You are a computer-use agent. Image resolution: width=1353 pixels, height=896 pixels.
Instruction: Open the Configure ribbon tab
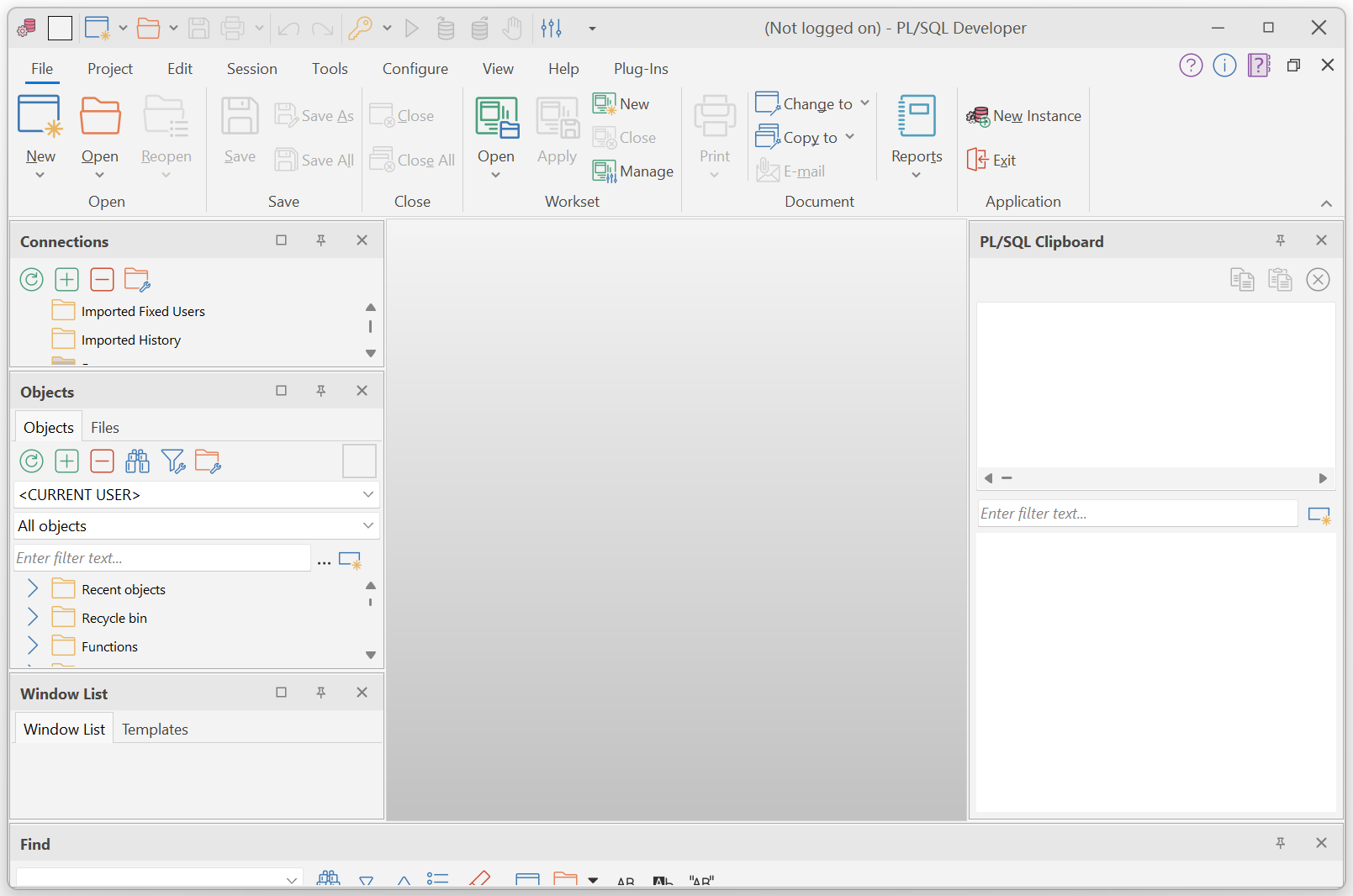point(415,69)
